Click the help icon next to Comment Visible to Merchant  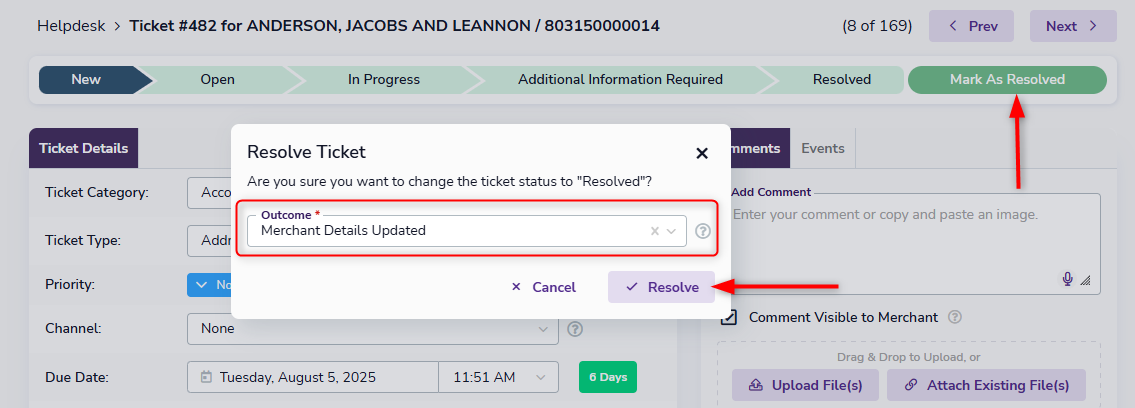point(955,317)
